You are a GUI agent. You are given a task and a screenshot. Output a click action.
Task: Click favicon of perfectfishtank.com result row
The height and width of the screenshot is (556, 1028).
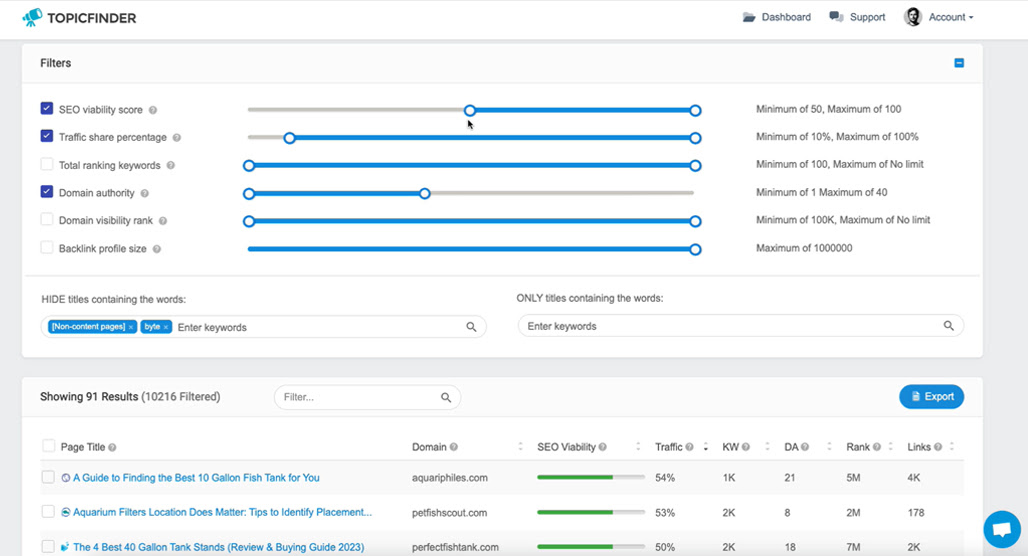coord(65,547)
